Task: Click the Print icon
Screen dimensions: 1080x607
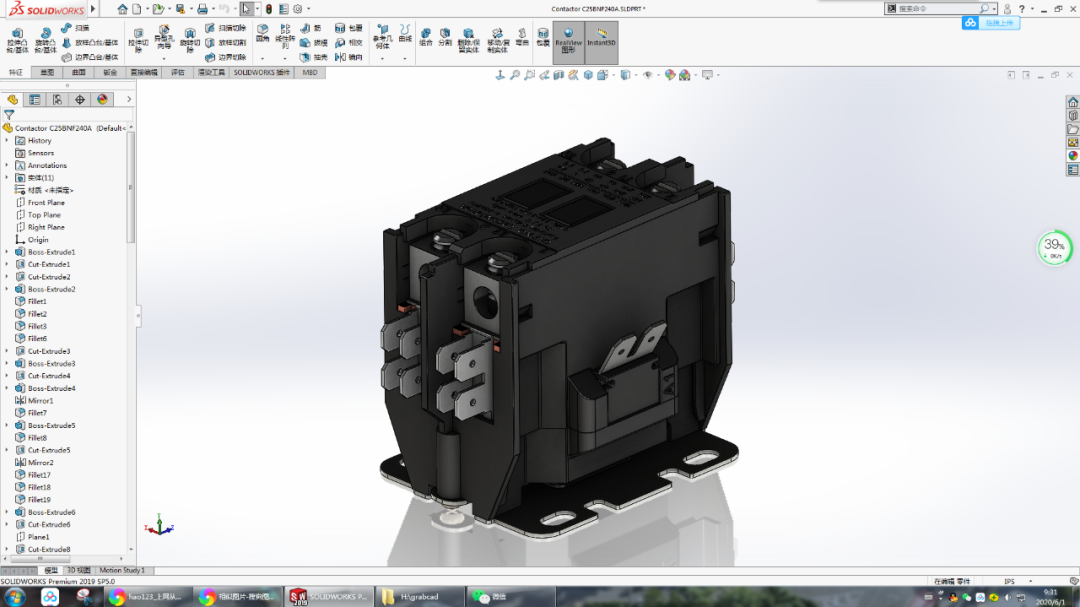Action: (202, 9)
